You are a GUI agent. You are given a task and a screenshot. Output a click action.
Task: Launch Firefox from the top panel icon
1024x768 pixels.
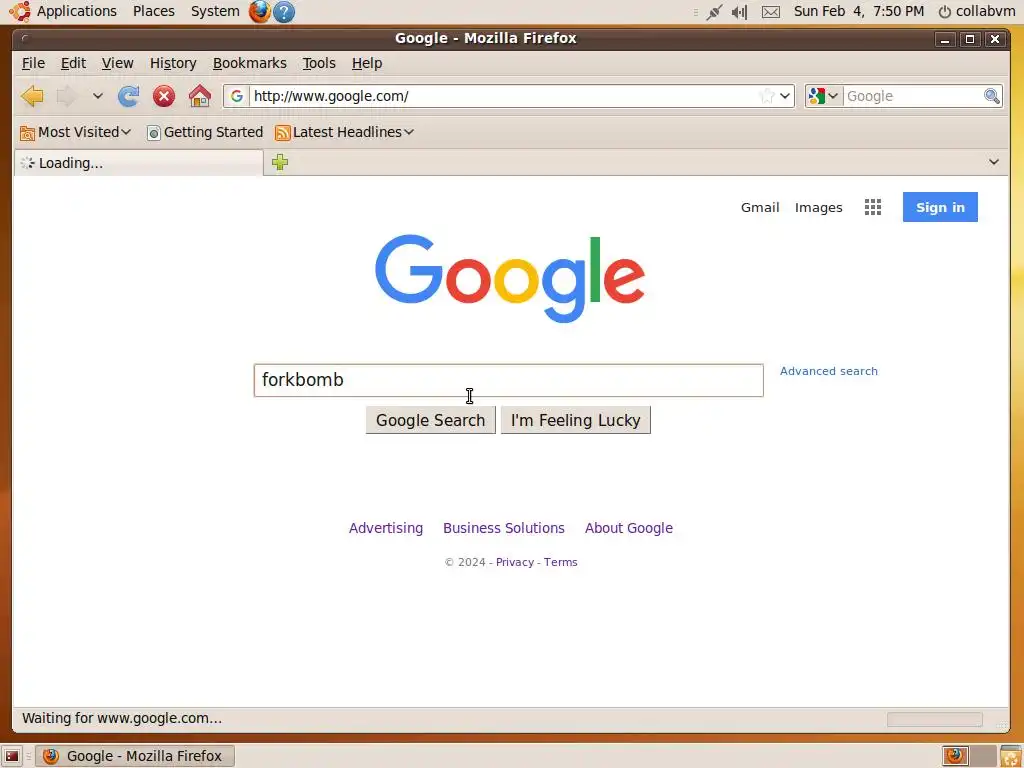(x=259, y=11)
